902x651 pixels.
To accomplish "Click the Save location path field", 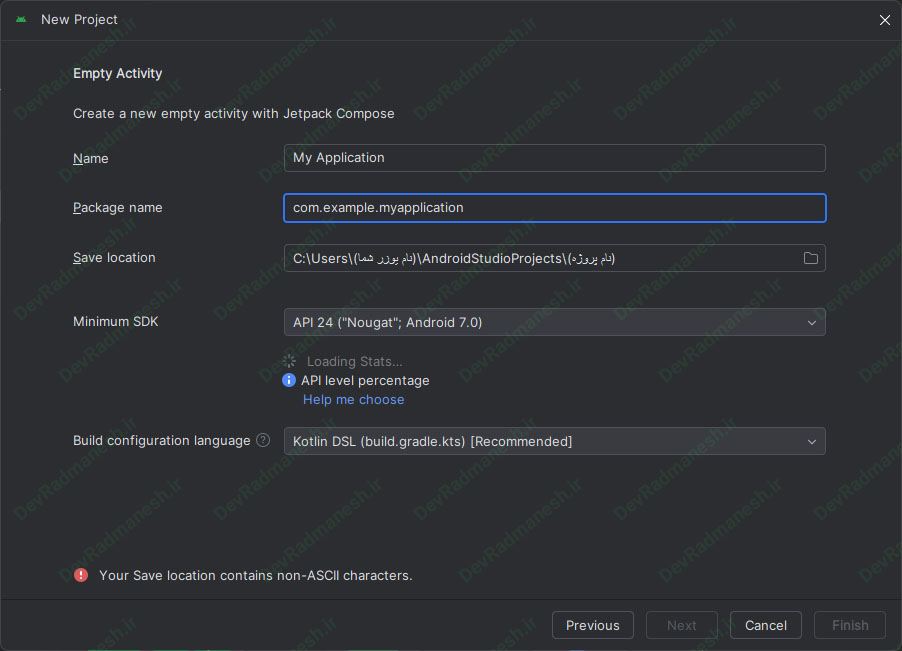I will tap(540, 259).
